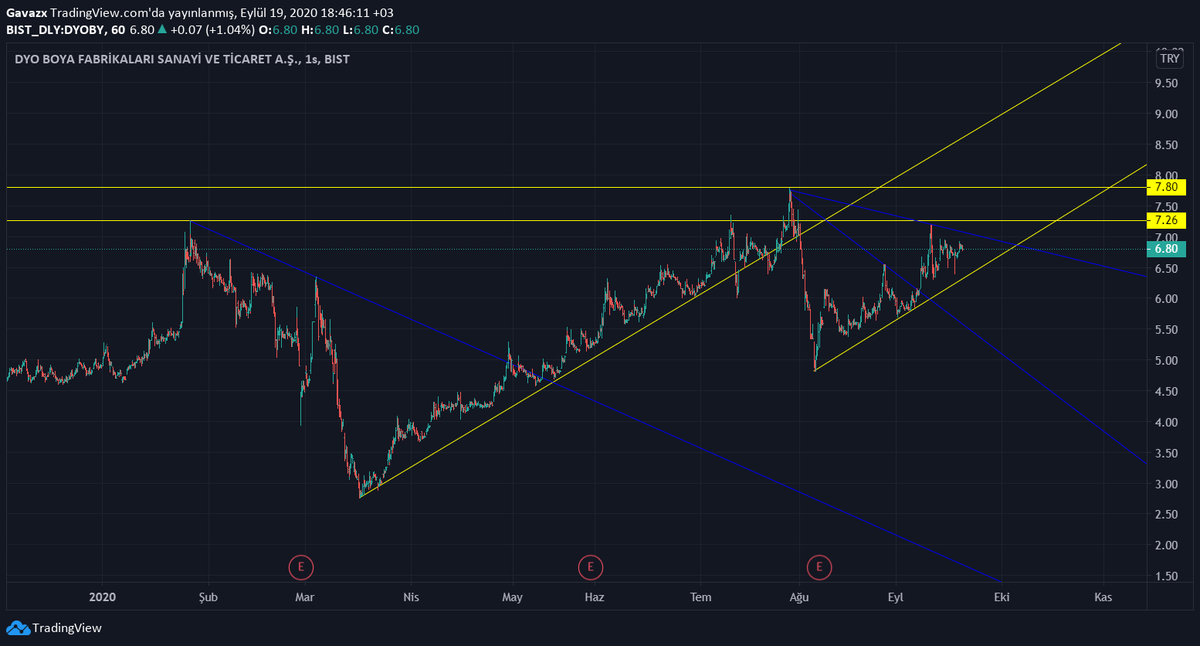The height and width of the screenshot is (646, 1200).
Task: Click the Ağu month label
Action: (x=798, y=597)
